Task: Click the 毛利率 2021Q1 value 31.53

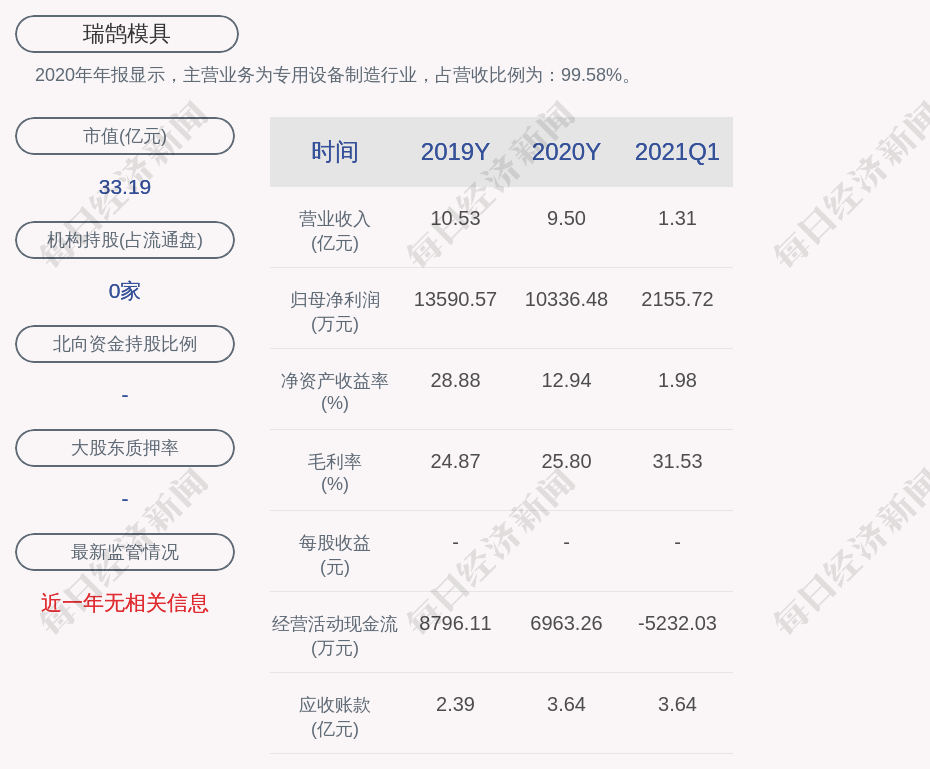Action: (677, 461)
